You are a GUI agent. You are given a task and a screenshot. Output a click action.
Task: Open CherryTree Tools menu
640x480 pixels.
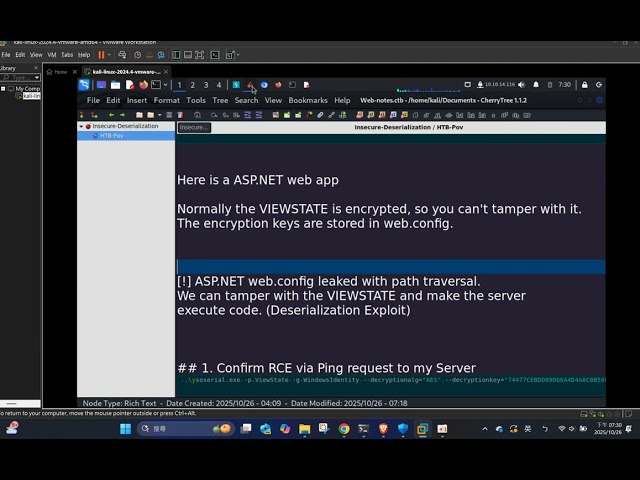[196, 100]
